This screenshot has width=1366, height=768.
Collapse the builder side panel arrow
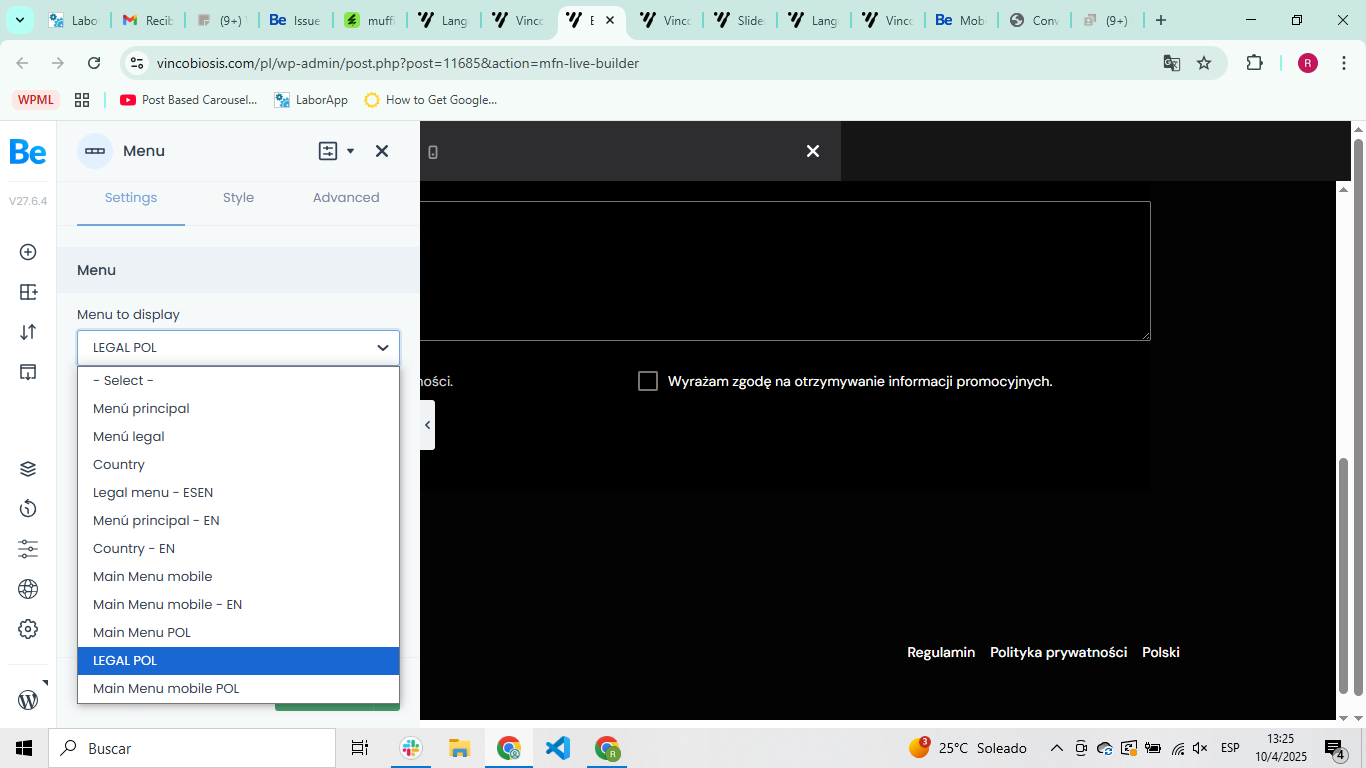click(x=428, y=425)
